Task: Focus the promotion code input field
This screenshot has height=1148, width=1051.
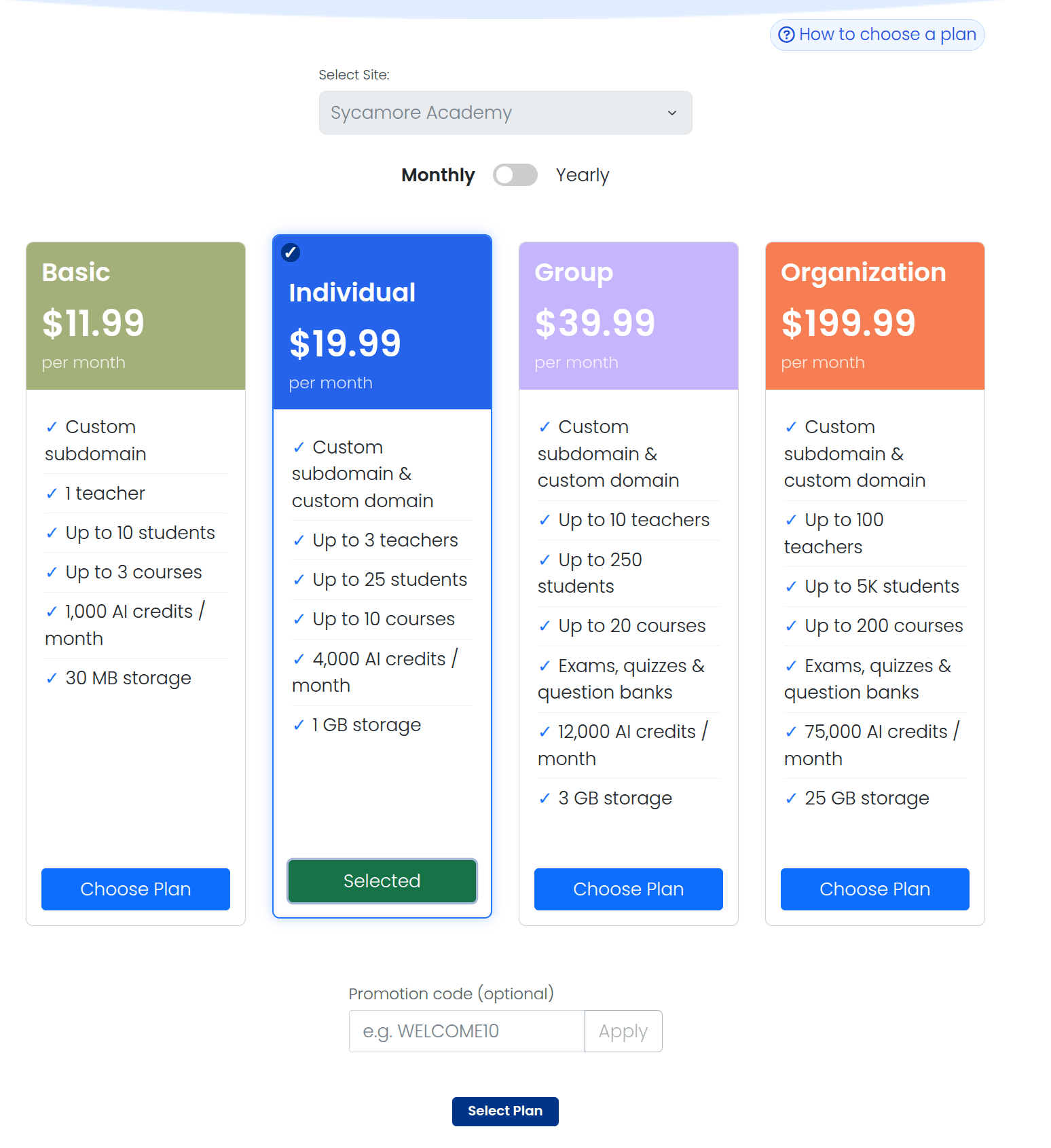Action: [x=467, y=1031]
